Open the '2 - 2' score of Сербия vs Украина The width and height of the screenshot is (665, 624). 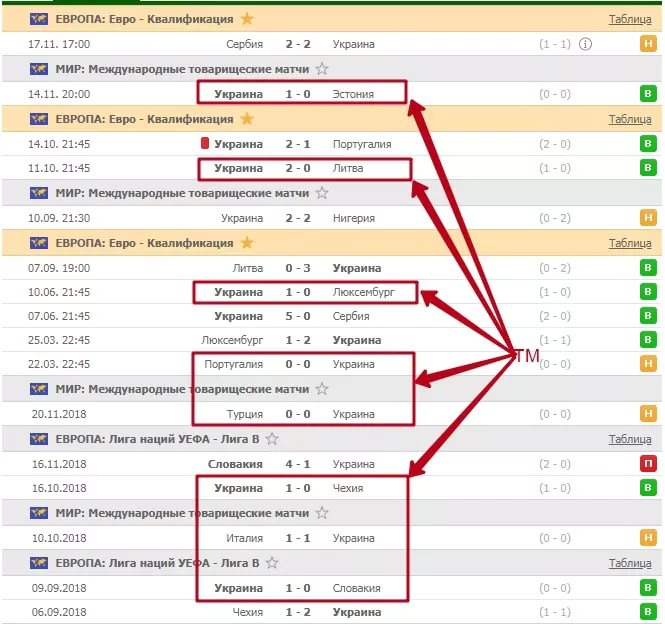pos(298,44)
